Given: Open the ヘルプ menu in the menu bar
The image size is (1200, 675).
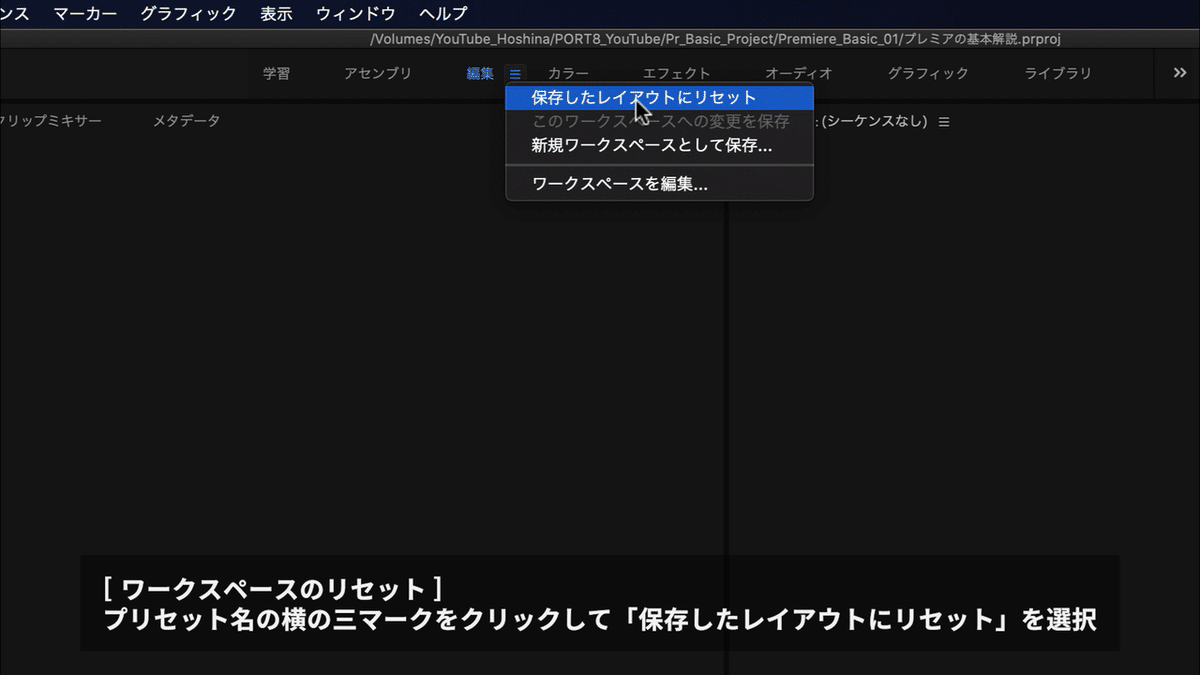Looking at the screenshot, I should (x=443, y=14).
